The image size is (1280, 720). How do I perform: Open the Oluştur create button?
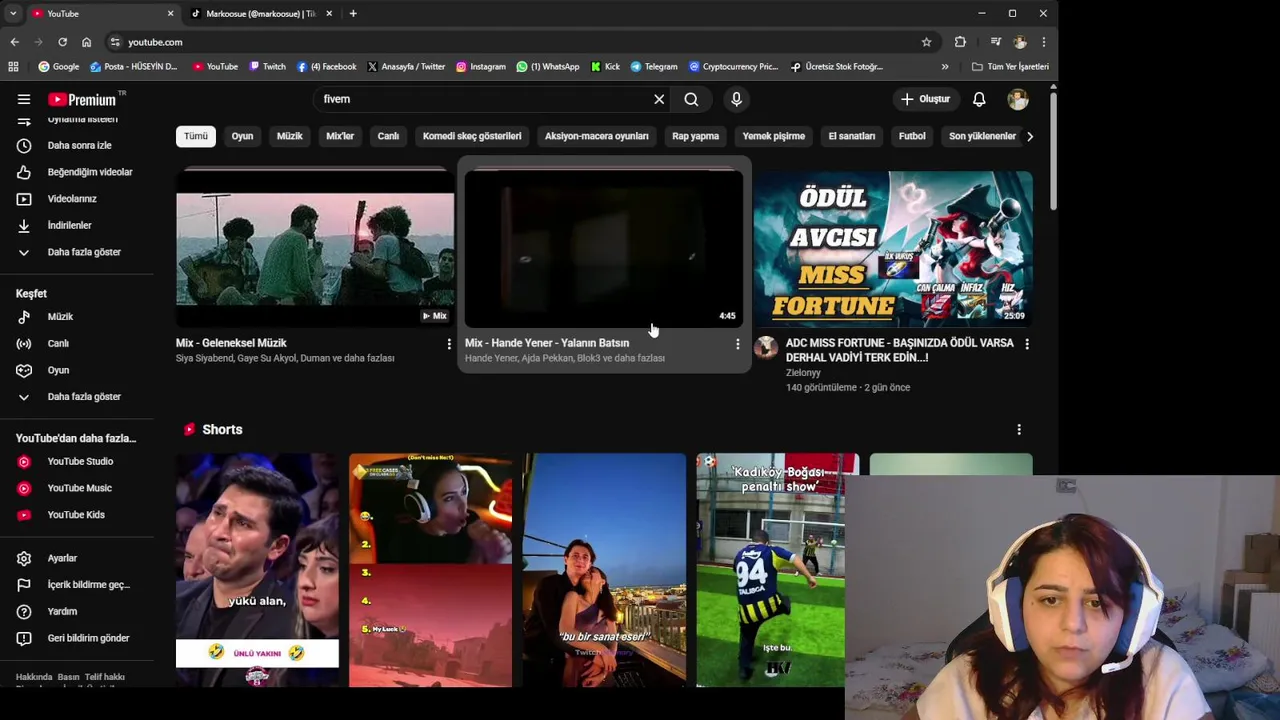click(925, 99)
